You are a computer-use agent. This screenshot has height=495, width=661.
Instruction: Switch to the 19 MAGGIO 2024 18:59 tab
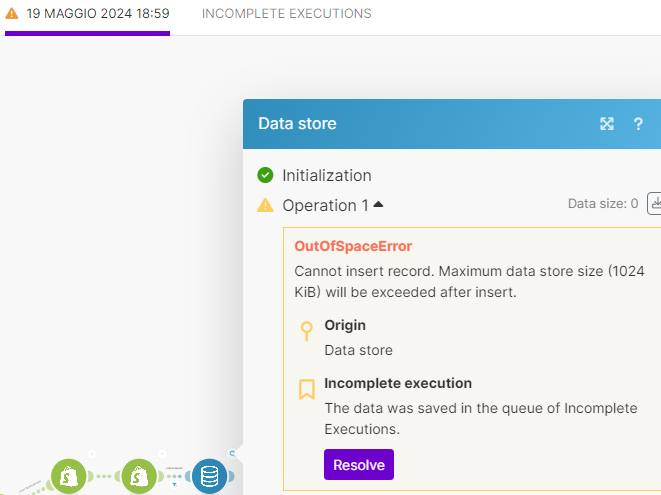pos(87,15)
